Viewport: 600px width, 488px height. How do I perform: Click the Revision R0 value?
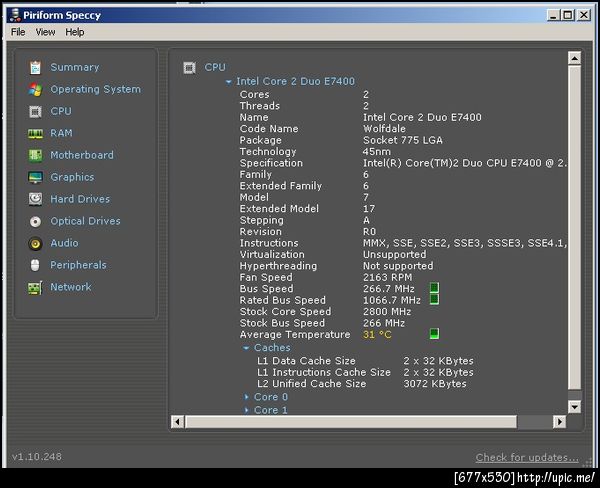coord(369,232)
